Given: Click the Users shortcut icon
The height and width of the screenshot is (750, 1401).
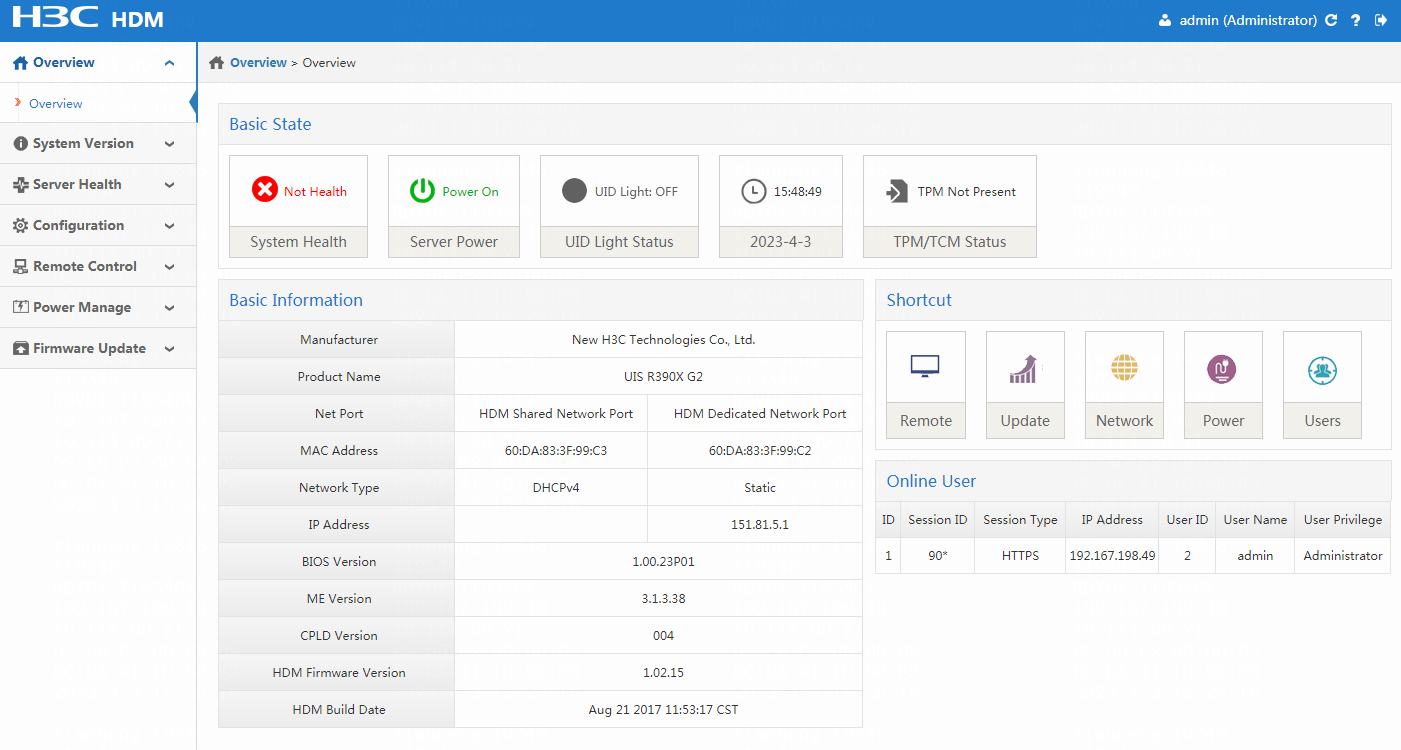Looking at the screenshot, I should click(1322, 369).
